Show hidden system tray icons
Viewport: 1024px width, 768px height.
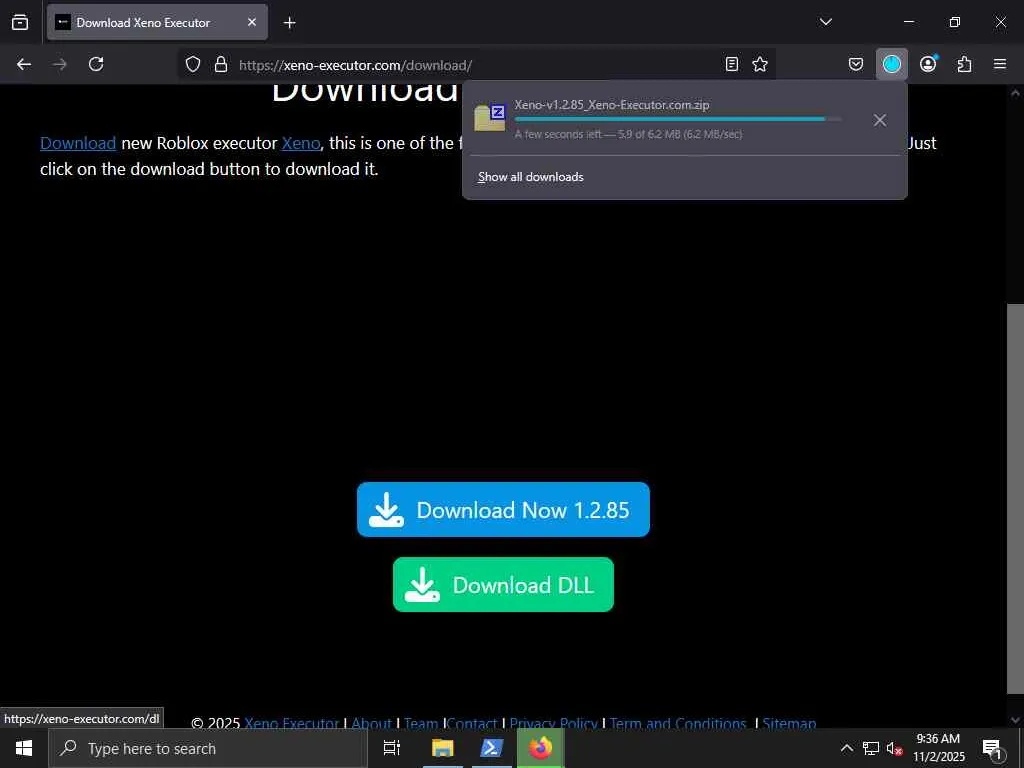(x=846, y=748)
